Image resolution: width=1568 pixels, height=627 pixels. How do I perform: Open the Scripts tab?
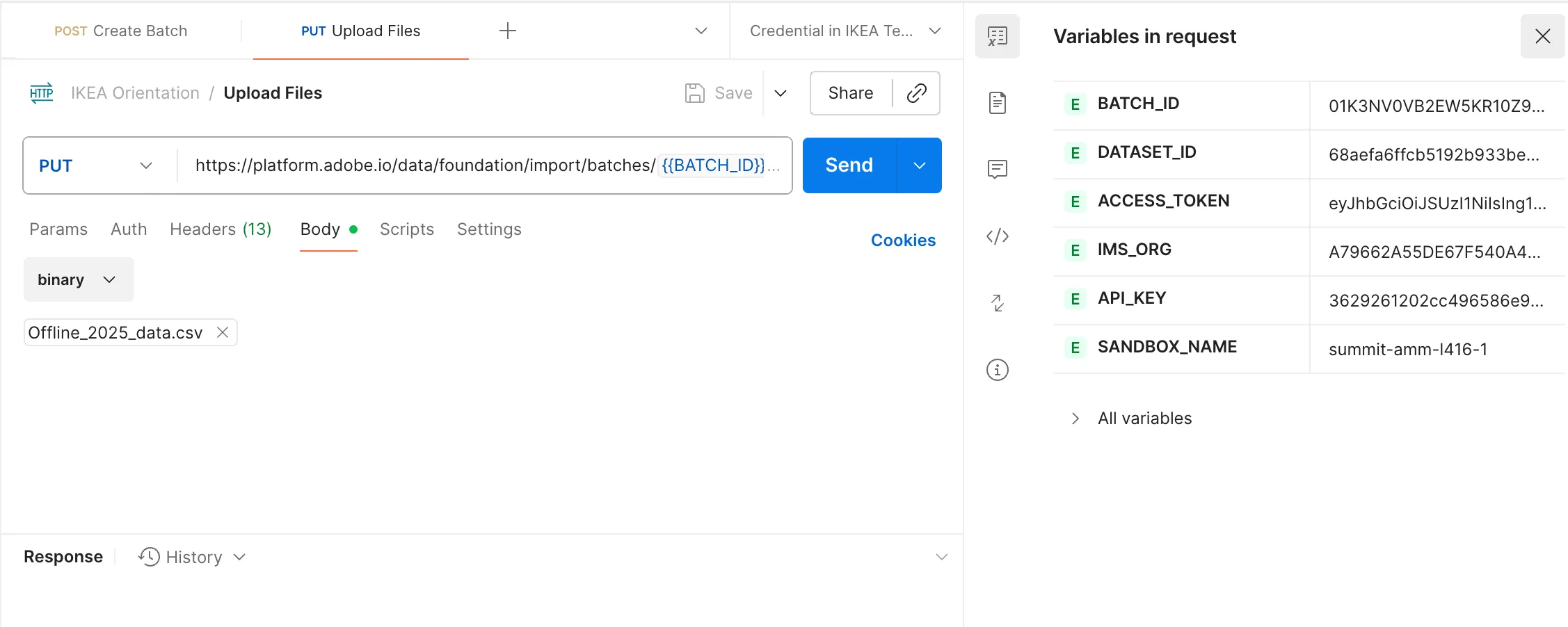tap(407, 229)
